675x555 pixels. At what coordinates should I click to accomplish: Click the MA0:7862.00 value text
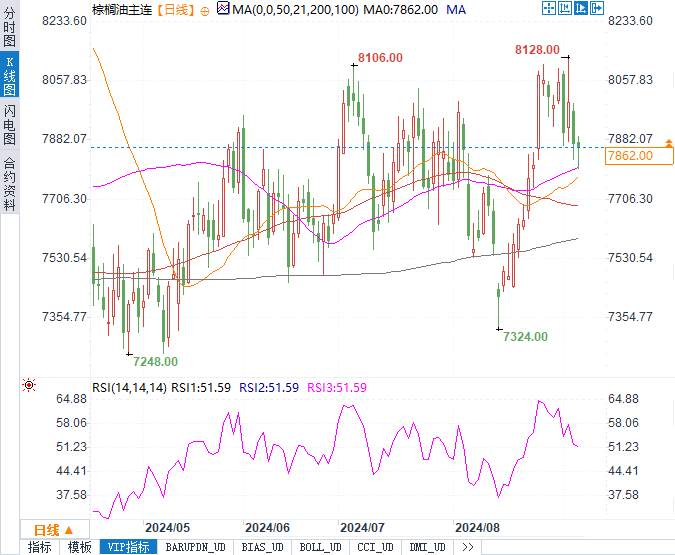(x=401, y=9)
